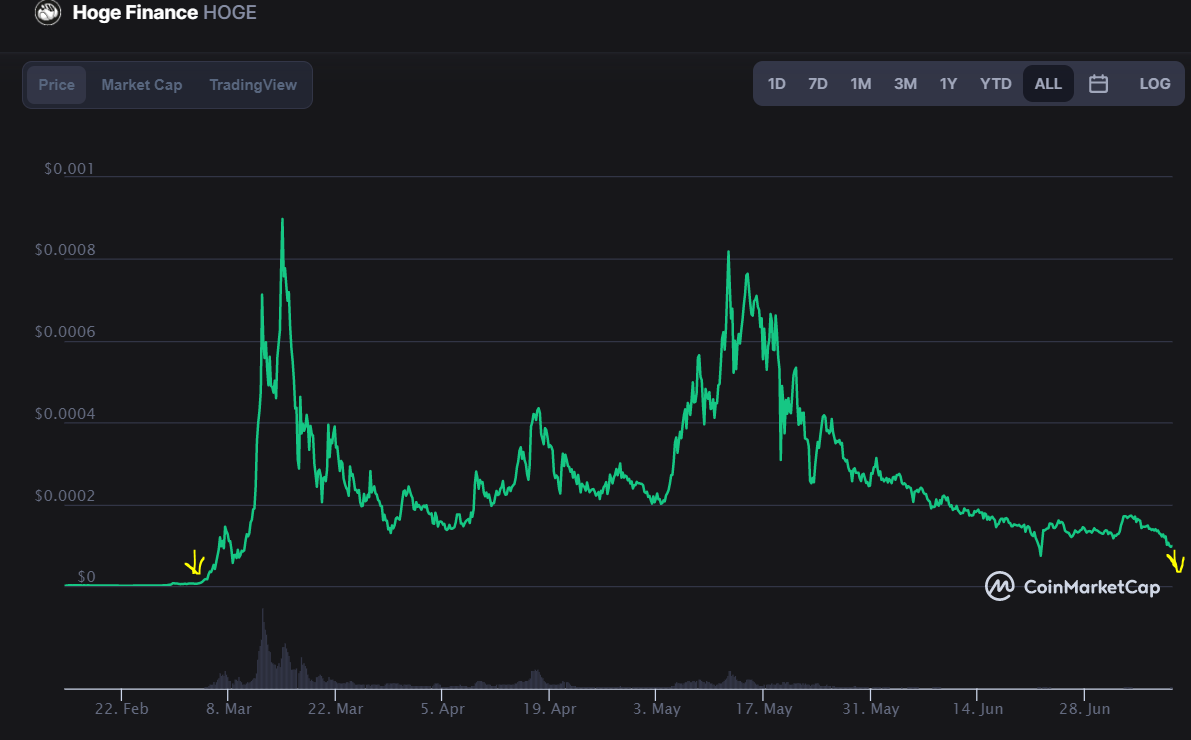Select the 1M time range
Image resolution: width=1191 pixels, height=740 pixels.
[x=861, y=84]
